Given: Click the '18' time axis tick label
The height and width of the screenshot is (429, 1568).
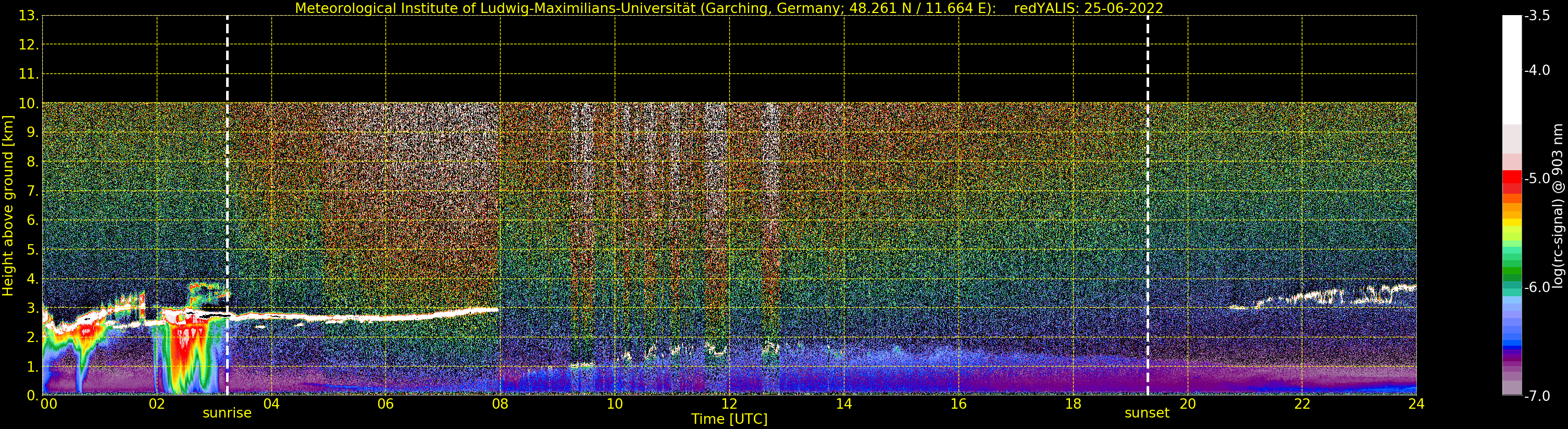Looking at the screenshot, I should (x=1073, y=404).
